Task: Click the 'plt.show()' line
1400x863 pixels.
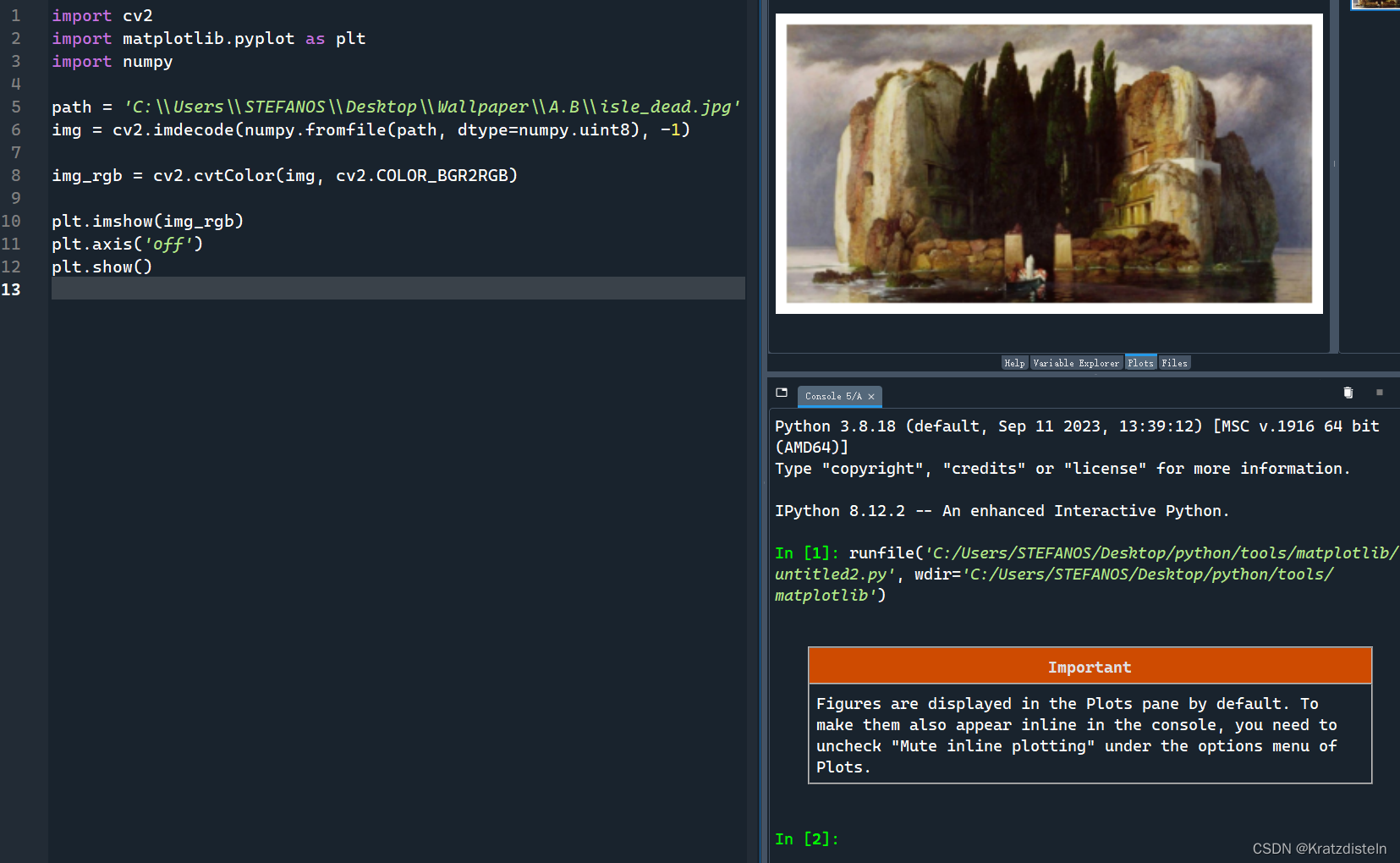Action: coord(102,267)
